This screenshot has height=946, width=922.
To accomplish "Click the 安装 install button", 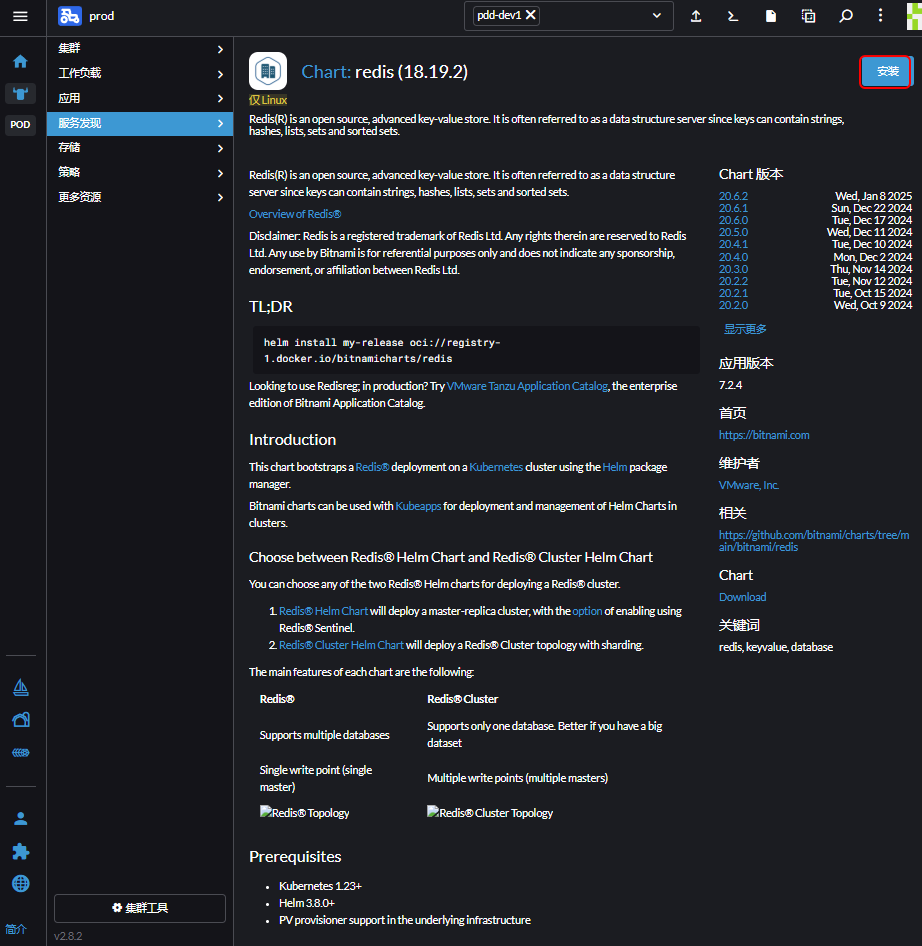I will click(886, 72).
